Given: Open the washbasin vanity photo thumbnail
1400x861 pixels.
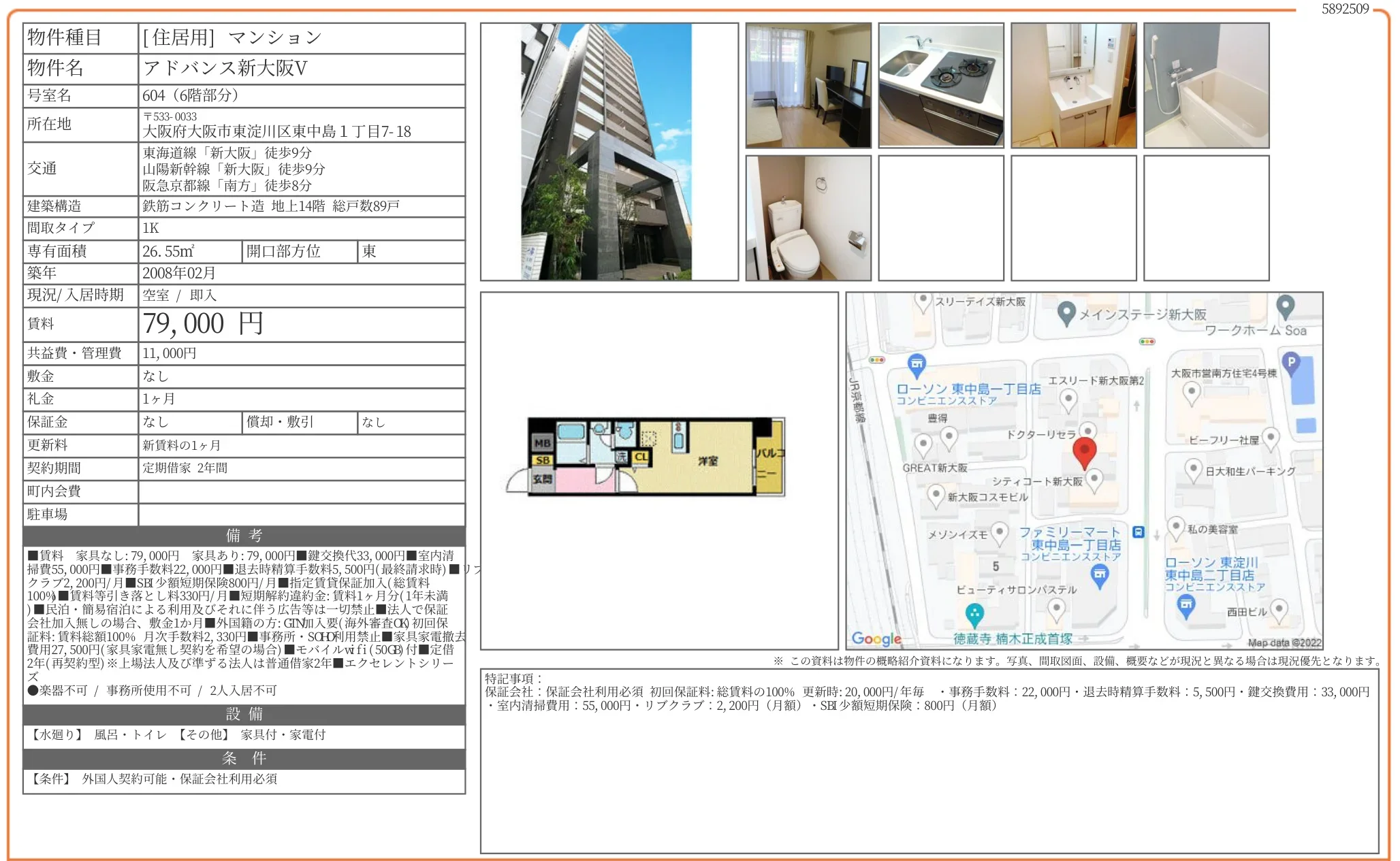Looking at the screenshot, I should coord(1073,86).
